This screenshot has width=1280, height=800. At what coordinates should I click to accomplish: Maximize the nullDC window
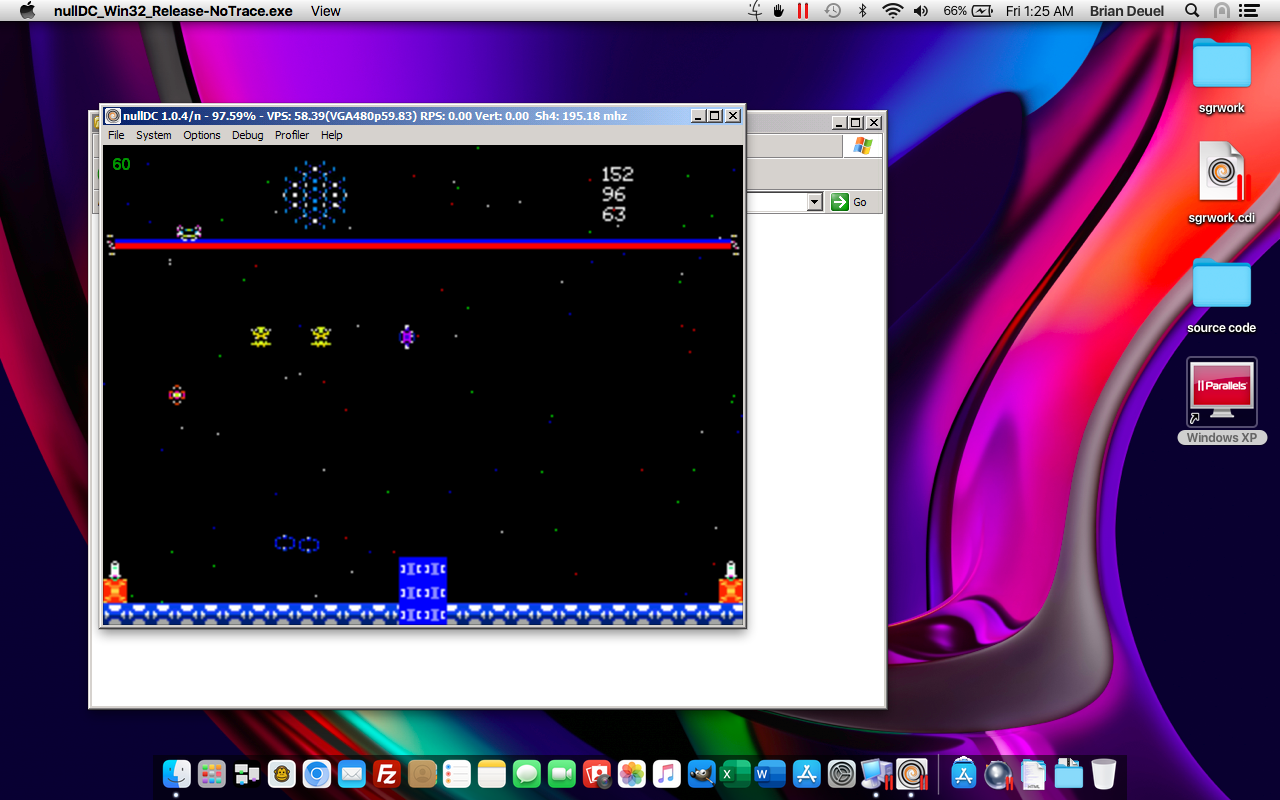pos(714,116)
